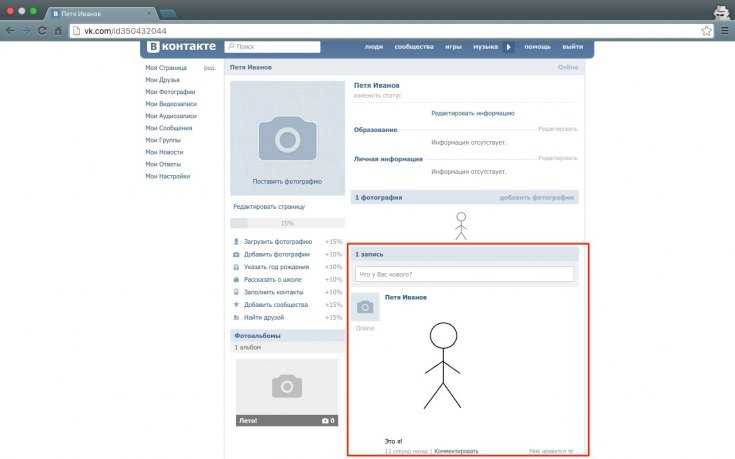The image size is (735, 459).
Task: Open помощь in the VK header
Action: click(x=537, y=47)
